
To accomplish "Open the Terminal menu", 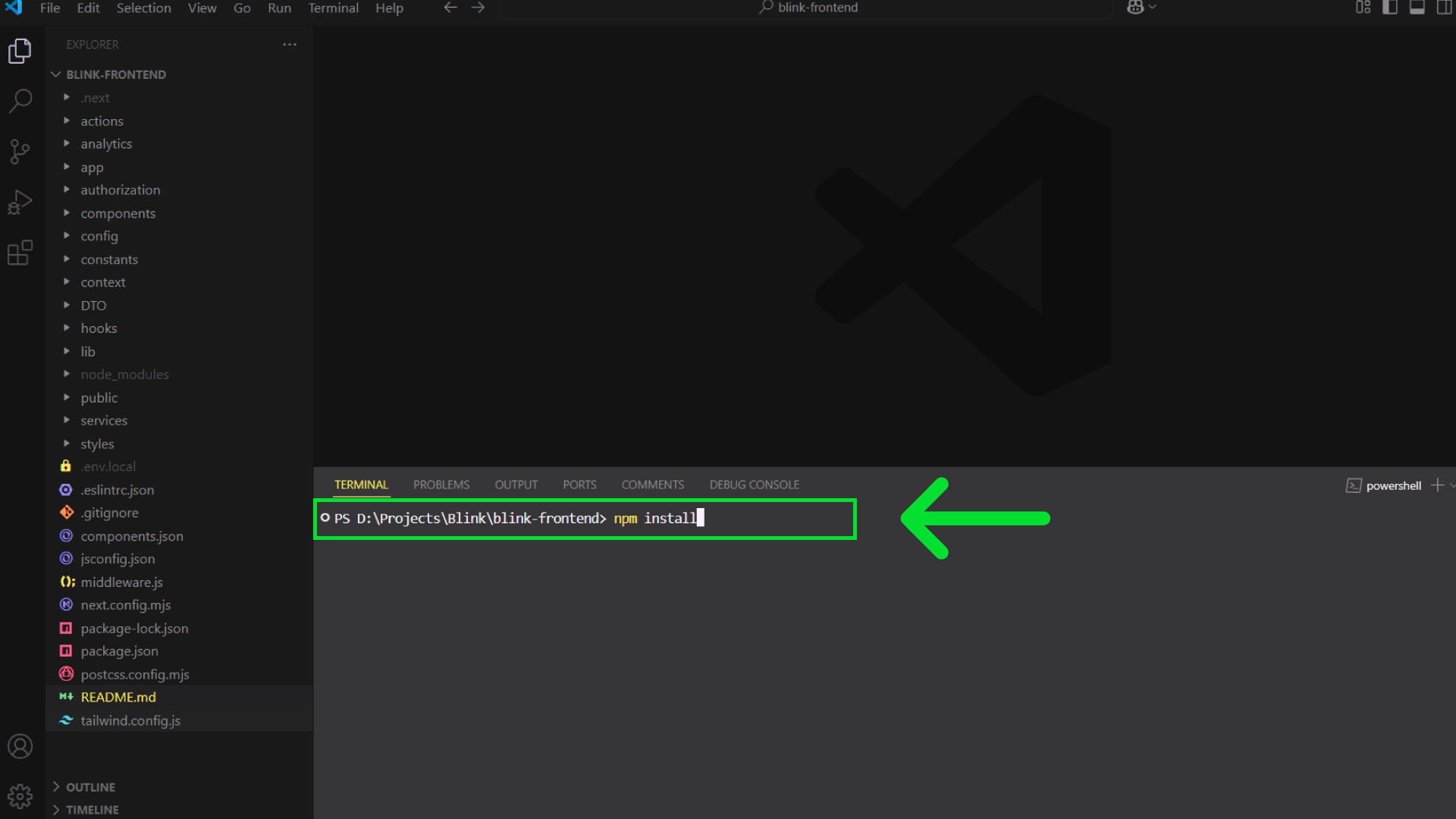I will 333,8.
